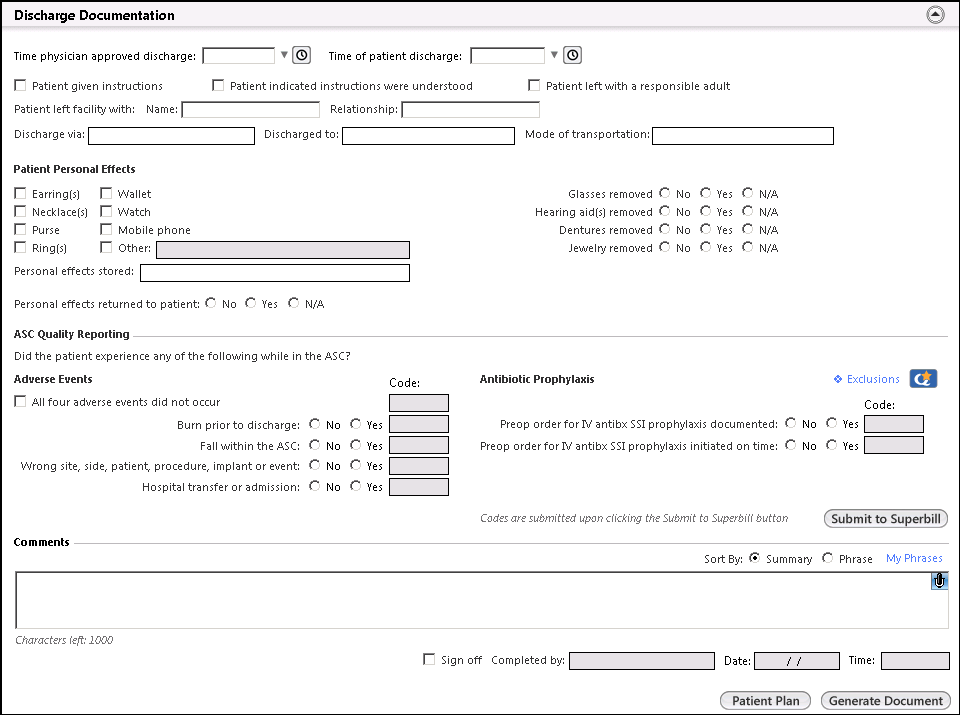This screenshot has width=960, height=715.
Task: Select No for Preop prophylaxis initiated on time
Action: 791,445
